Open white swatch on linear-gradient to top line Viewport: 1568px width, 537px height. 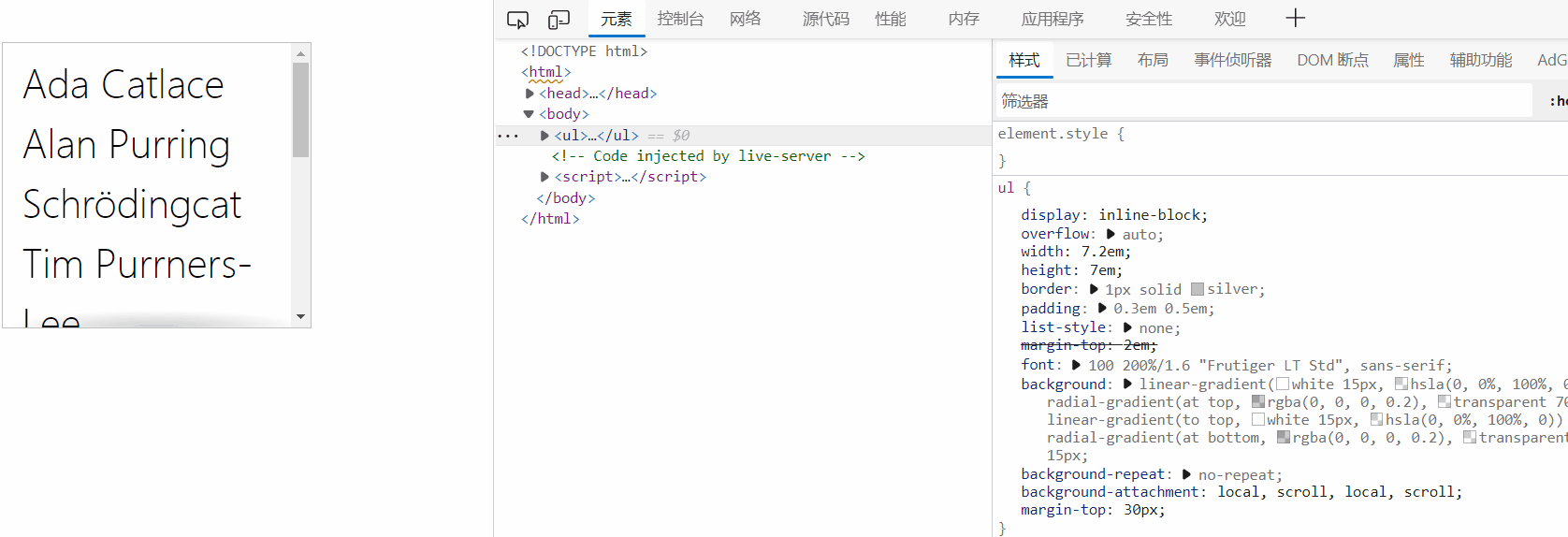[x=1258, y=419]
